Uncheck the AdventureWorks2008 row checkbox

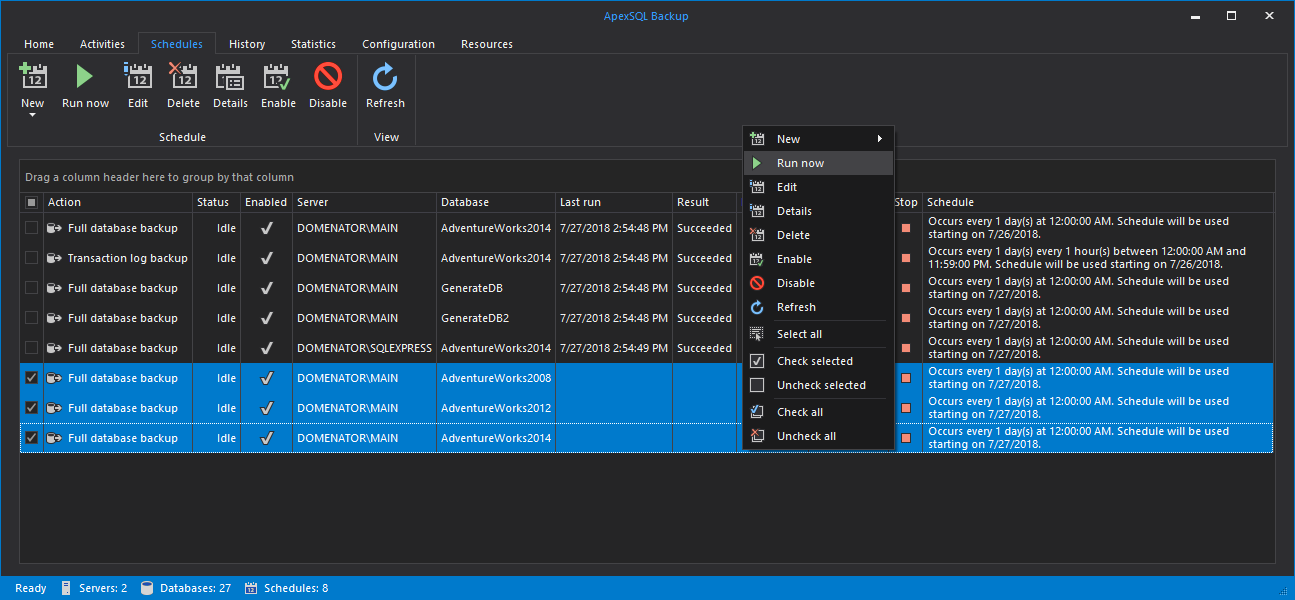[32, 378]
